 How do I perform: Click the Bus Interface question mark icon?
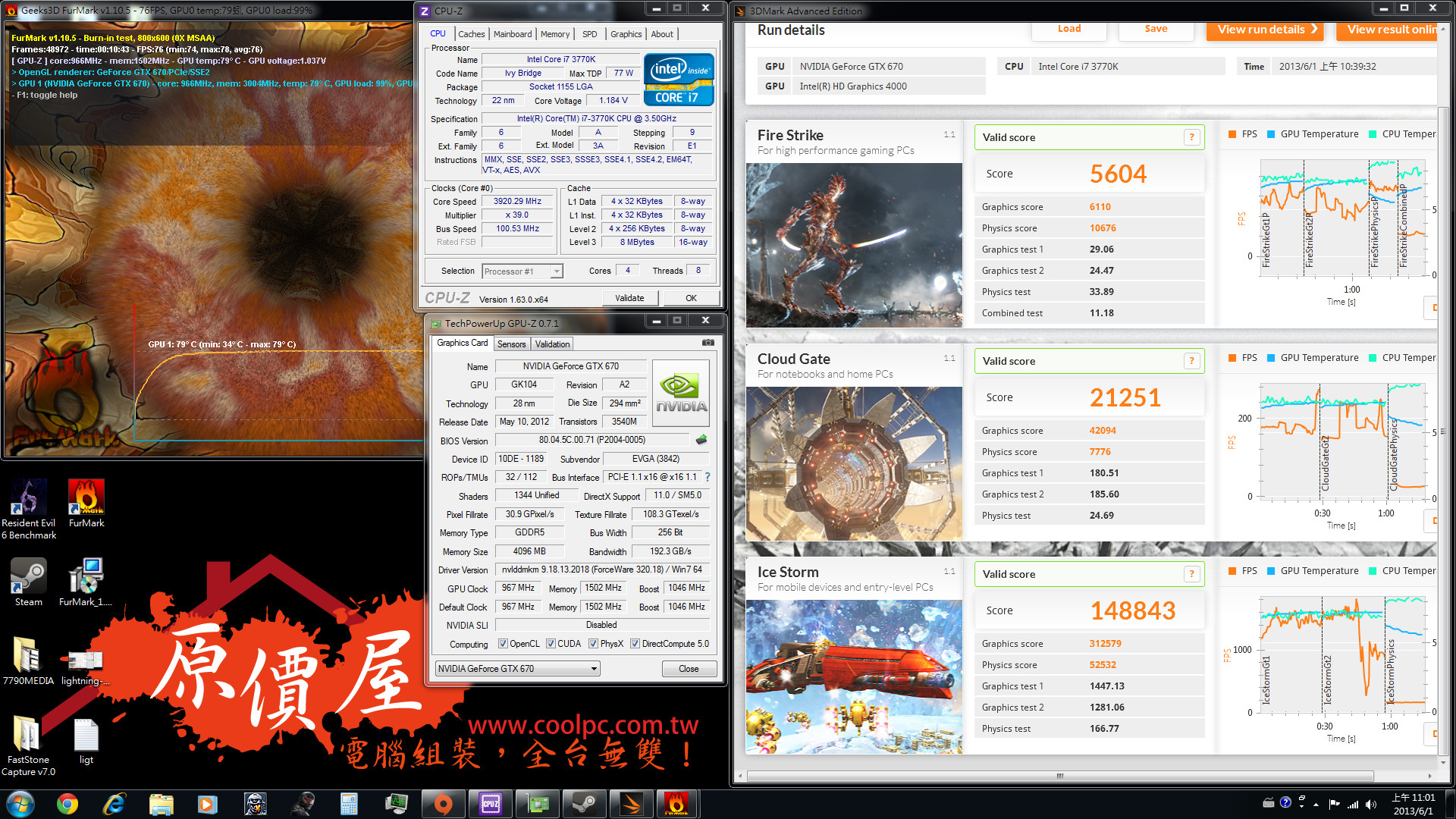(x=708, y=477)
